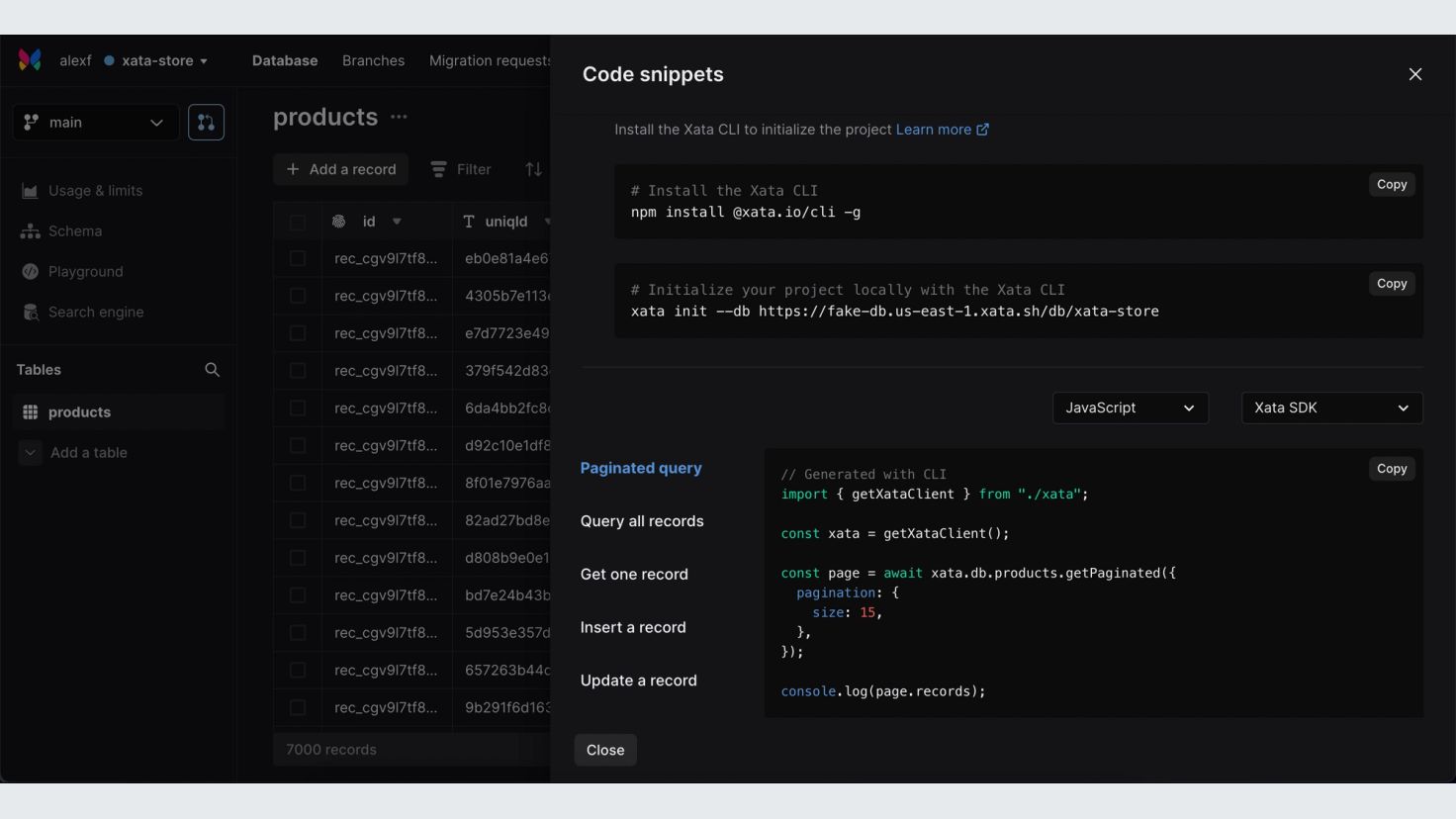Open the branch compare icon button
This screenshot has width=1456, height=819.
point(206,123)
